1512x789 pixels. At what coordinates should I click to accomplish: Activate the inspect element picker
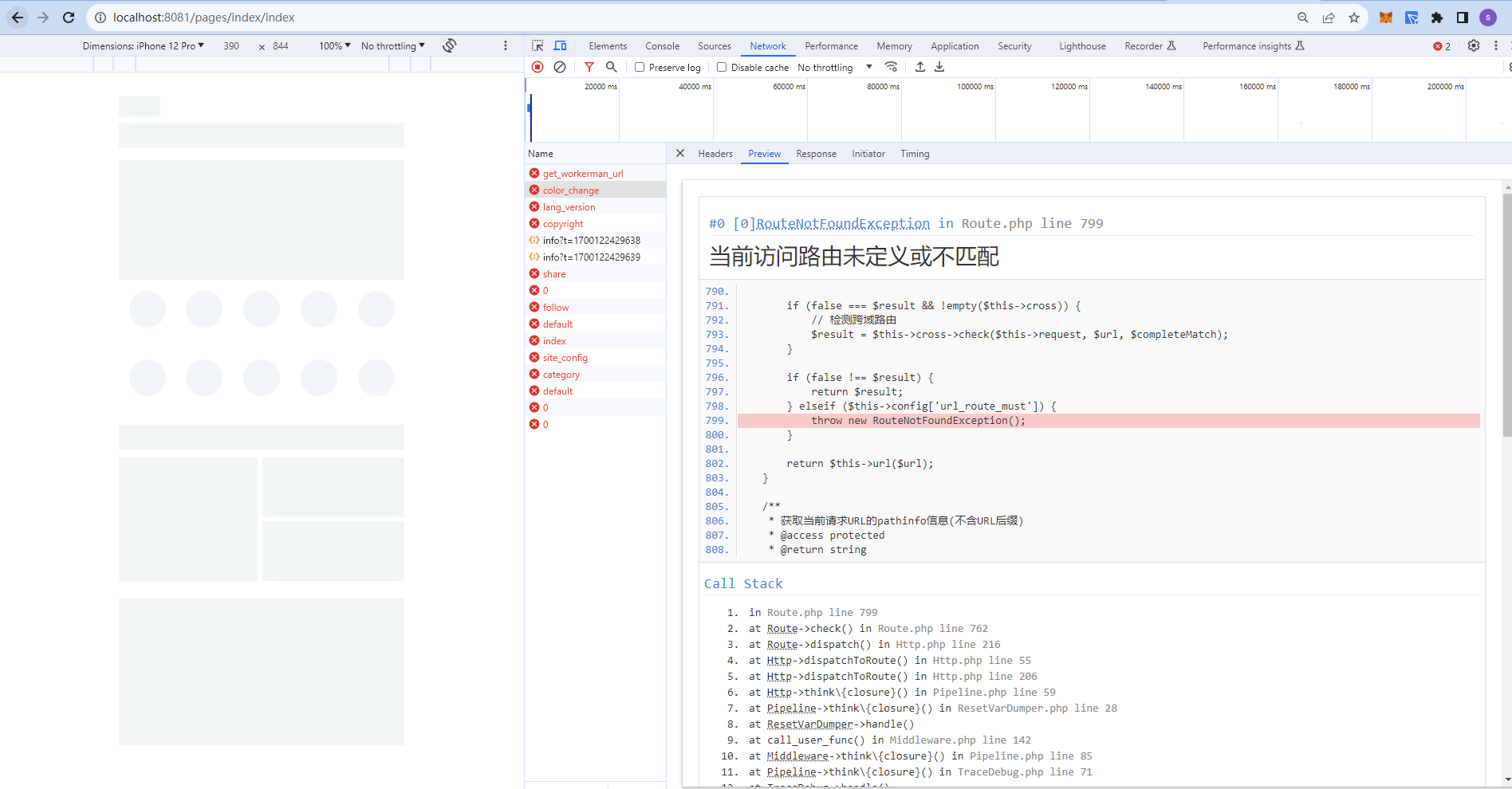pos(537,45)
